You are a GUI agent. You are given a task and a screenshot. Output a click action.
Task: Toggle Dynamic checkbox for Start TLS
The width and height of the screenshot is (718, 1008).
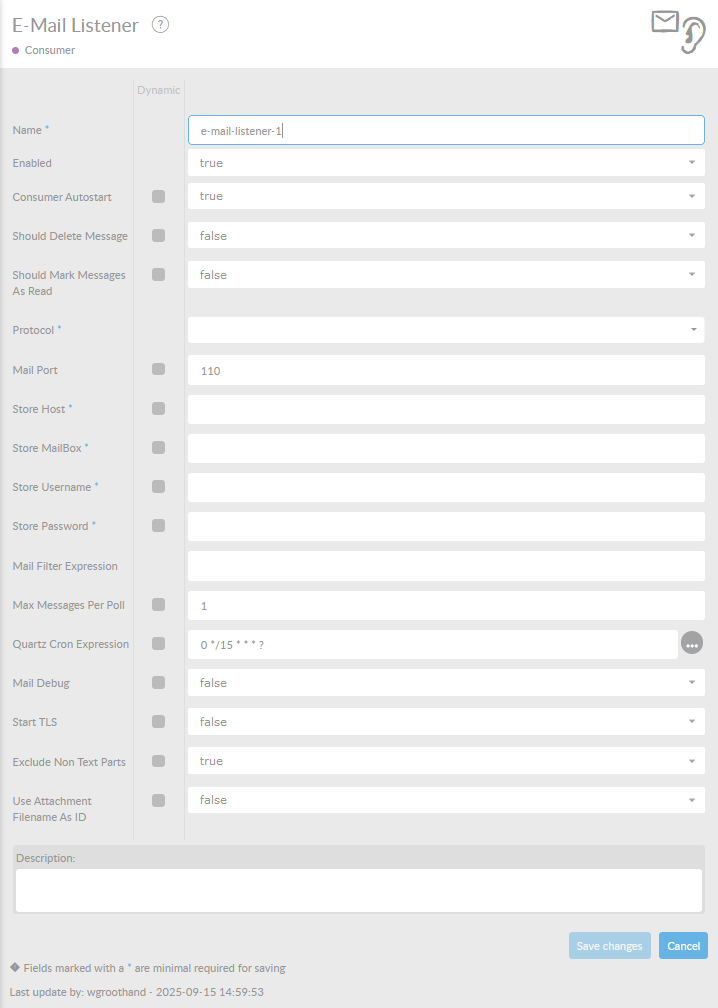[x=158, y=722]
